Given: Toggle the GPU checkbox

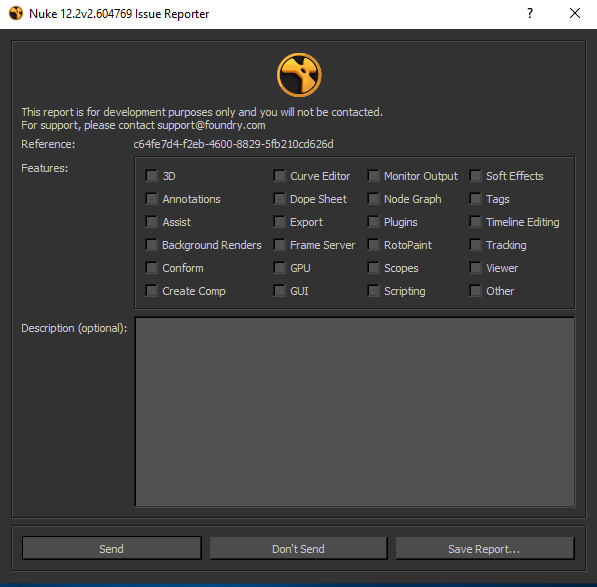Looking at the screenshot, I should coord(279,268).
